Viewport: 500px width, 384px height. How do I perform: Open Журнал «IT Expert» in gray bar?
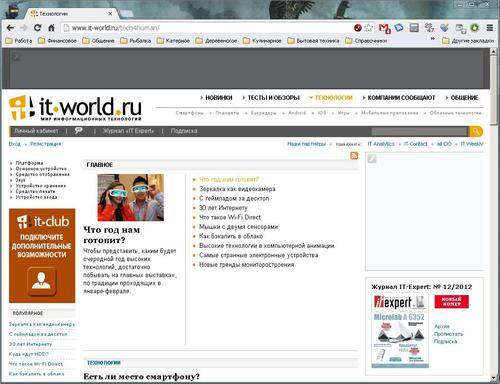(128, 131)
